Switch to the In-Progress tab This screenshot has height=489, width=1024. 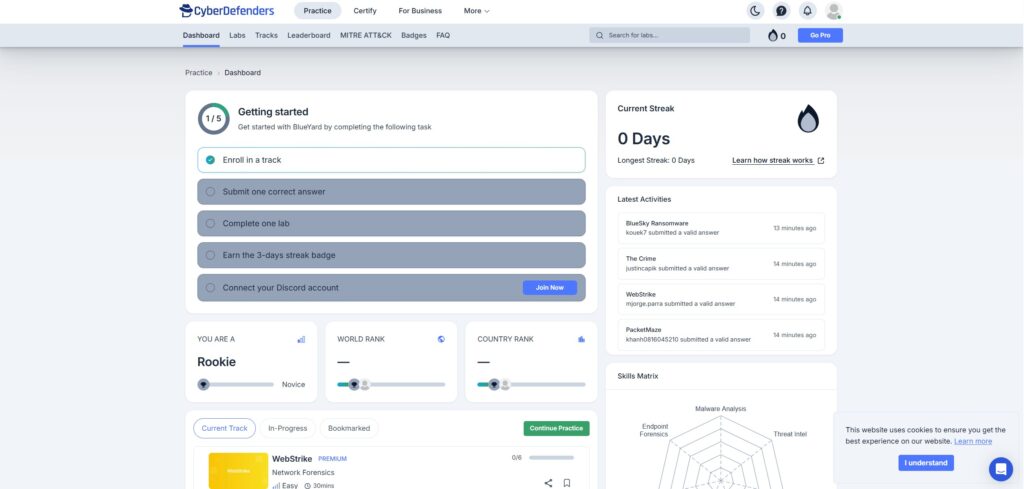coord(287,428)
